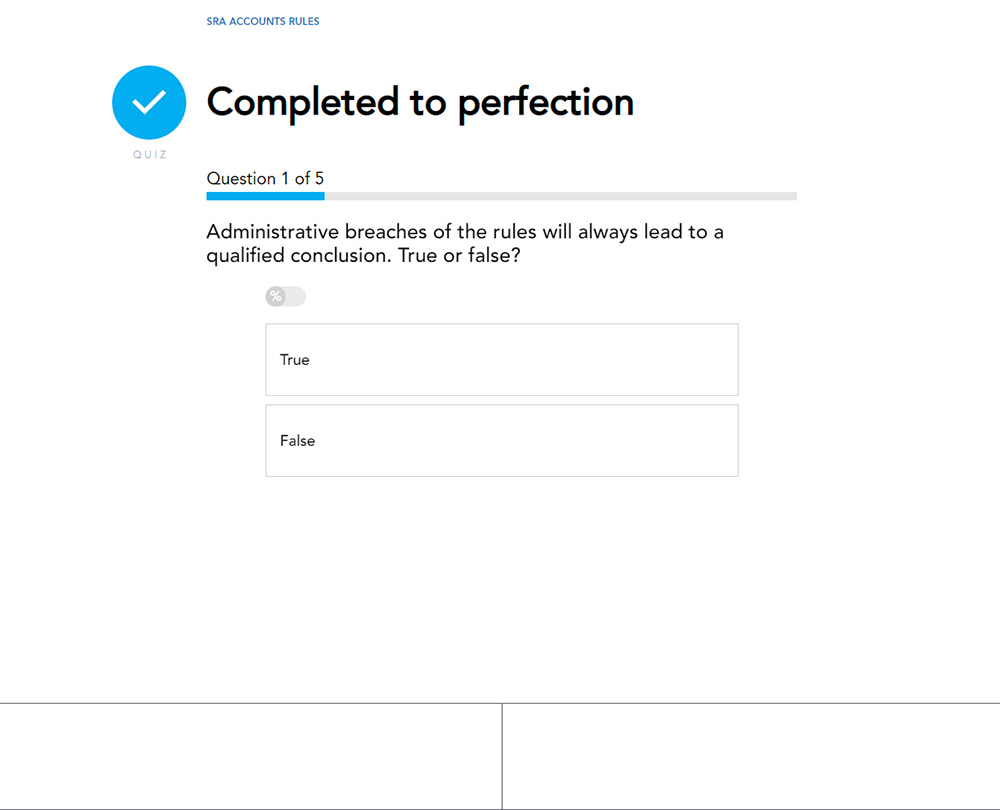Click the grey unfilled progress bar portion
Viewport: 1000px width, 810px height.
[560, 196]
